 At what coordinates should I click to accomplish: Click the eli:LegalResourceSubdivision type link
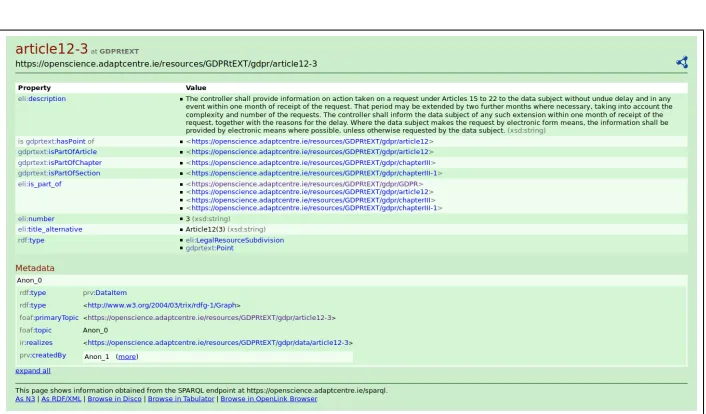pos(235,240)
